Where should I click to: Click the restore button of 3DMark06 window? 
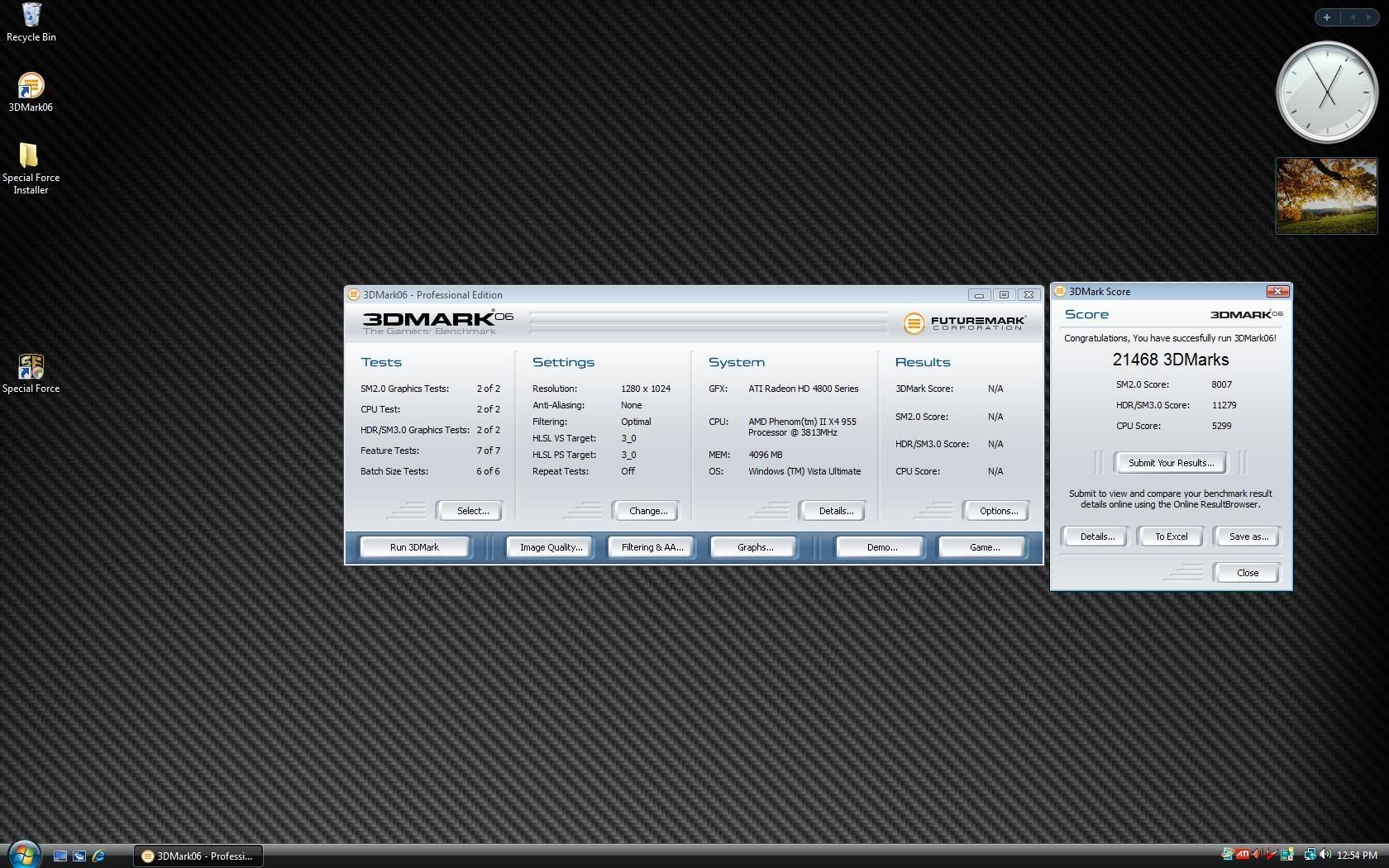click(x=1004, y=294)
